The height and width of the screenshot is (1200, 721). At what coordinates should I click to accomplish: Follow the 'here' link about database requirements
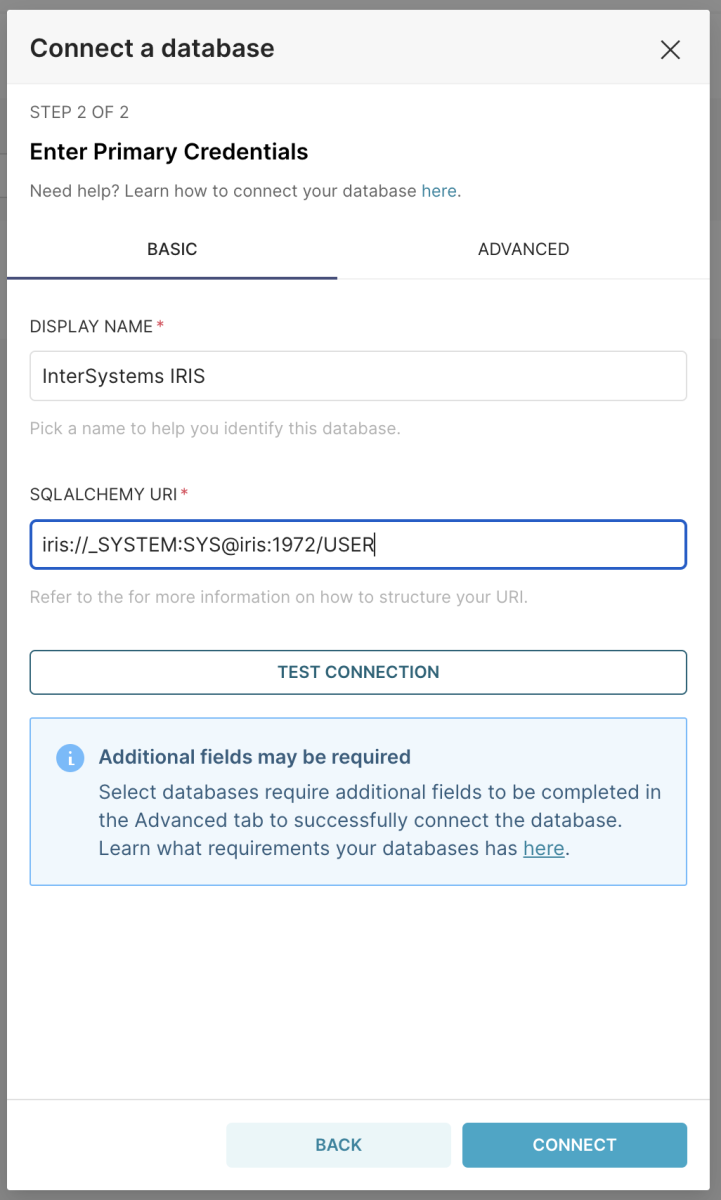[544, 848]
